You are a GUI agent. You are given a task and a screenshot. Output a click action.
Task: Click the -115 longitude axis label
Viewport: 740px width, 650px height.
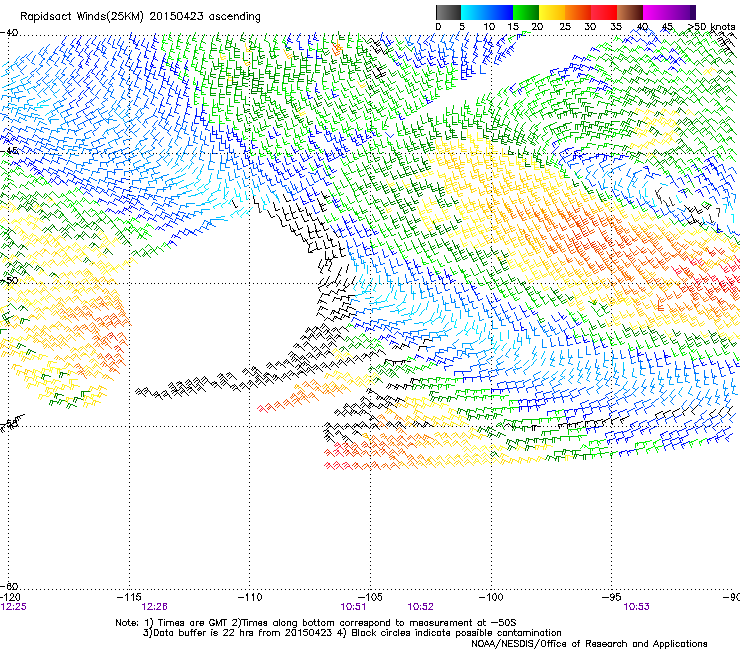[129, 598]
